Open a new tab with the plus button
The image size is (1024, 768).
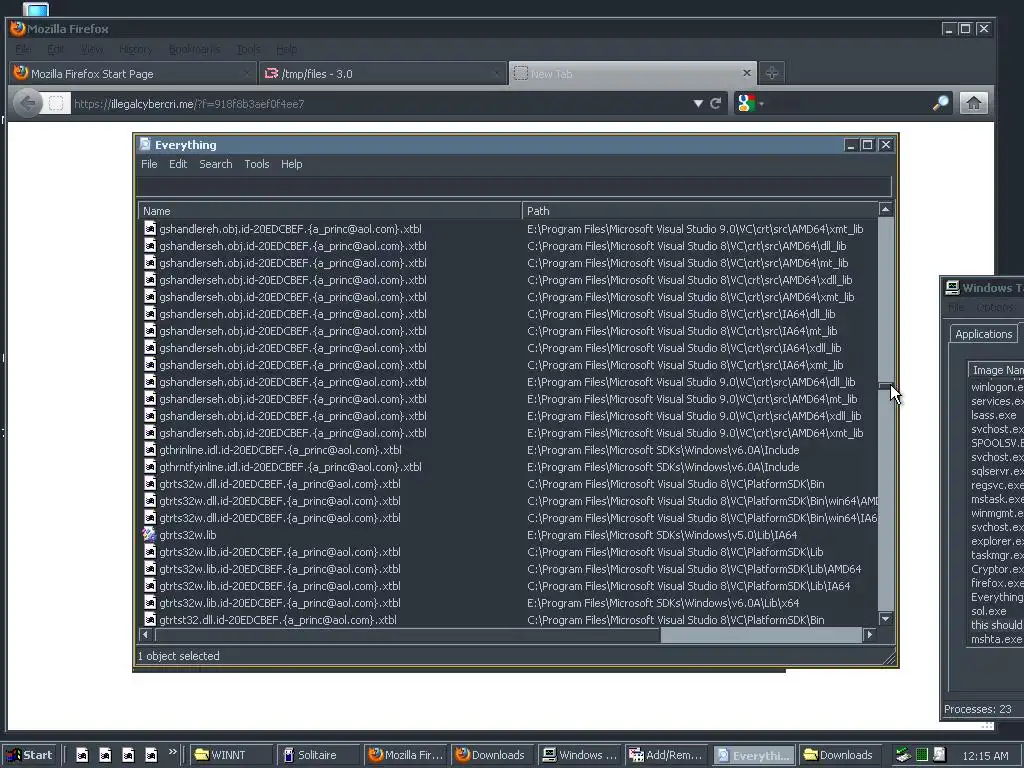pos(772,73)
